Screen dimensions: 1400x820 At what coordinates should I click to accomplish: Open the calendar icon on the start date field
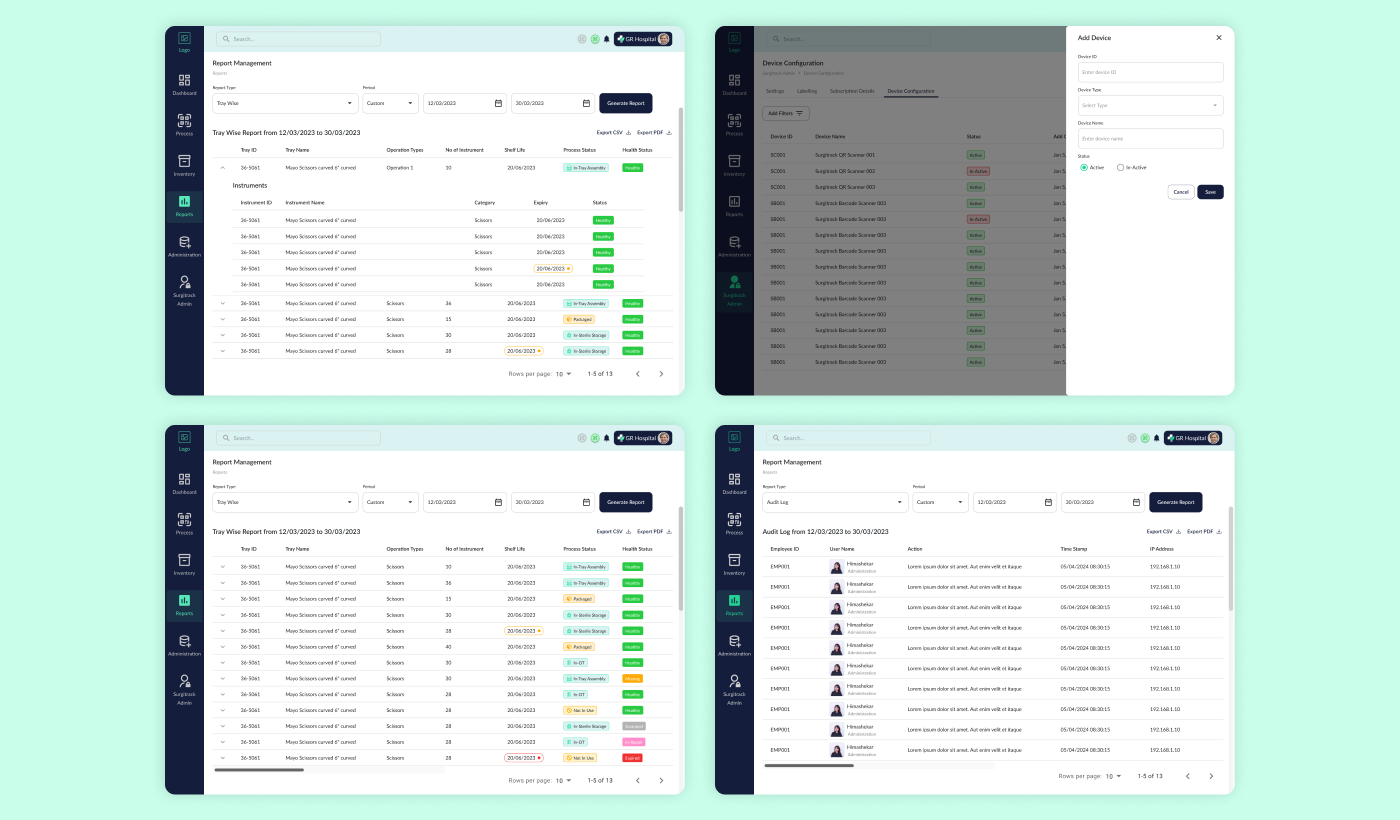[x=496, y=103]
